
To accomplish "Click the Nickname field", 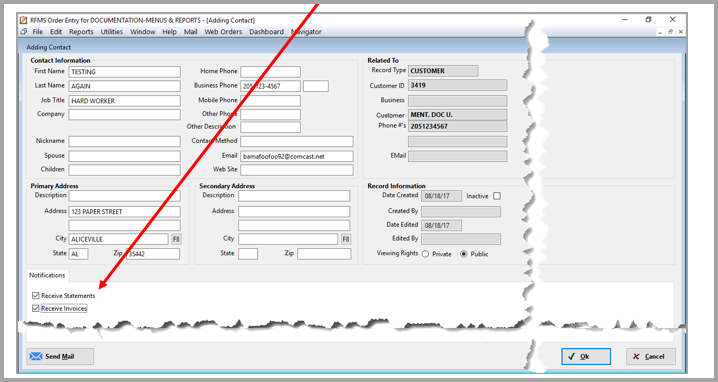I will tap(125, 142).
